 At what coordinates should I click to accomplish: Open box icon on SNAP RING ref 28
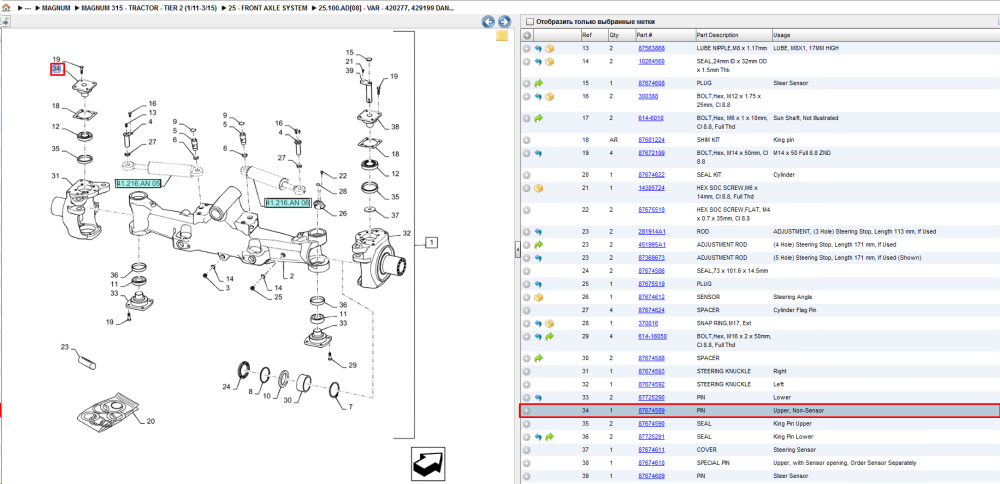pyautogui.click(x=549, y=323)
